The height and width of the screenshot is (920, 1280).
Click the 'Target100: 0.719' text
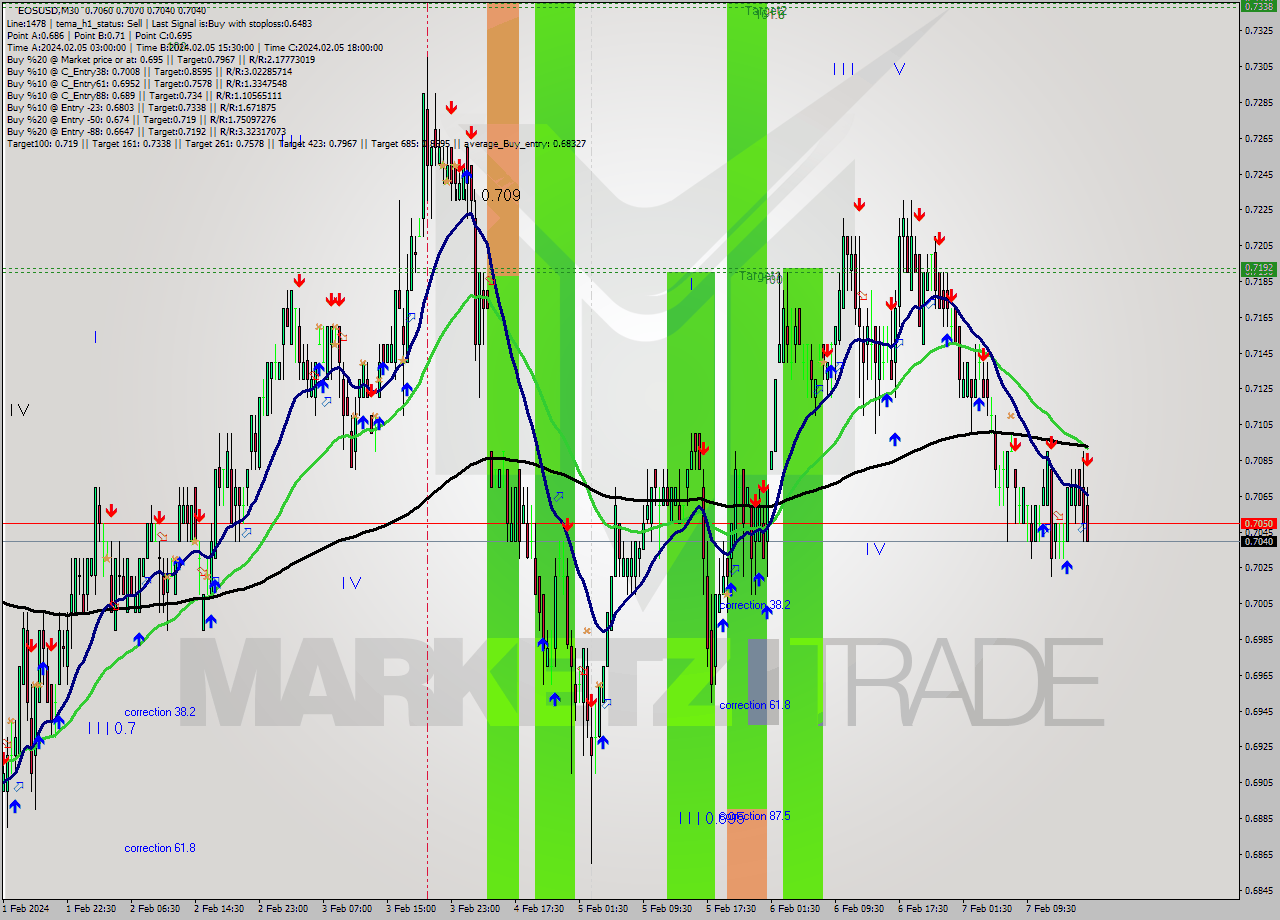point(42,144)
